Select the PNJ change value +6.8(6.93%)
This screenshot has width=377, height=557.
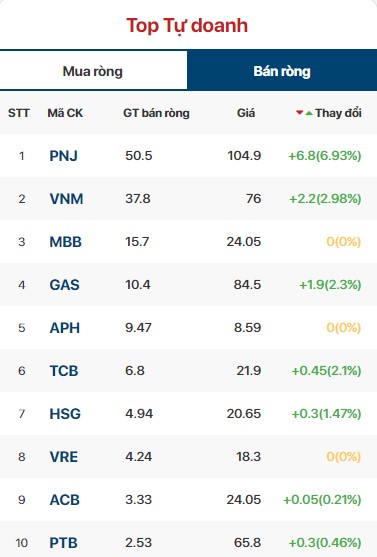(x=325, y=156)
